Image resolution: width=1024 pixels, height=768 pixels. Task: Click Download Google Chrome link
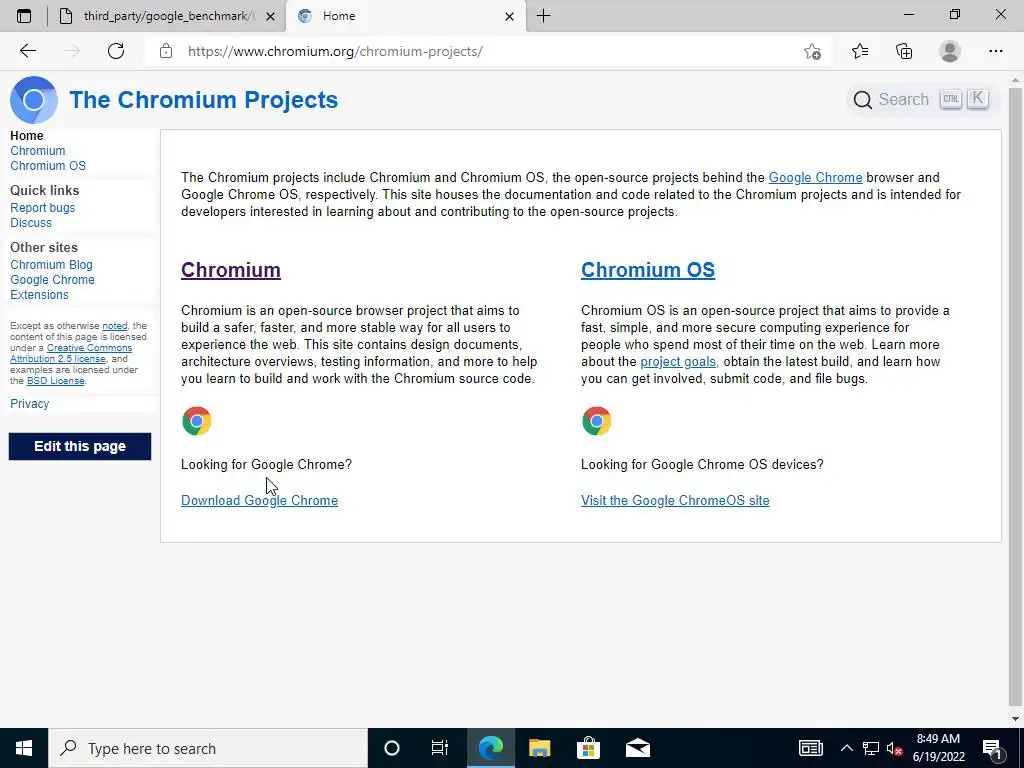click(x=259, y=500)
